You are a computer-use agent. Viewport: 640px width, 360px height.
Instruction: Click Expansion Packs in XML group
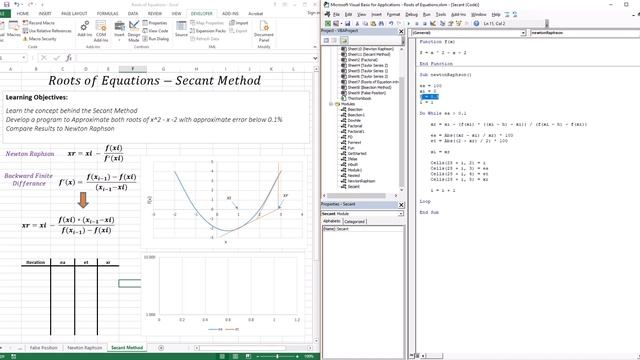pos(208,31)
